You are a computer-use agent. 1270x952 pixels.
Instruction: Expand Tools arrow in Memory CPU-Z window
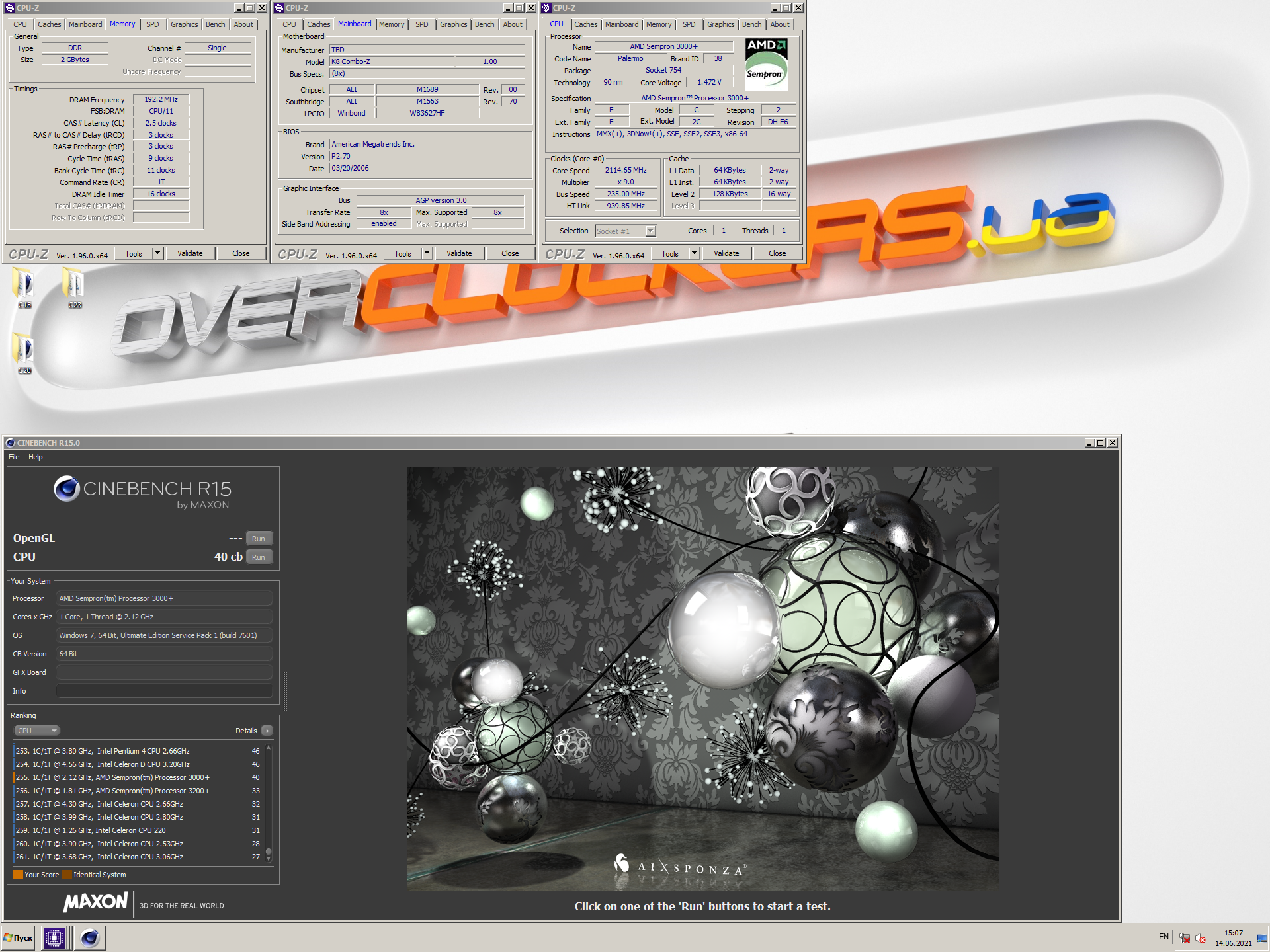tap(157, 253)
